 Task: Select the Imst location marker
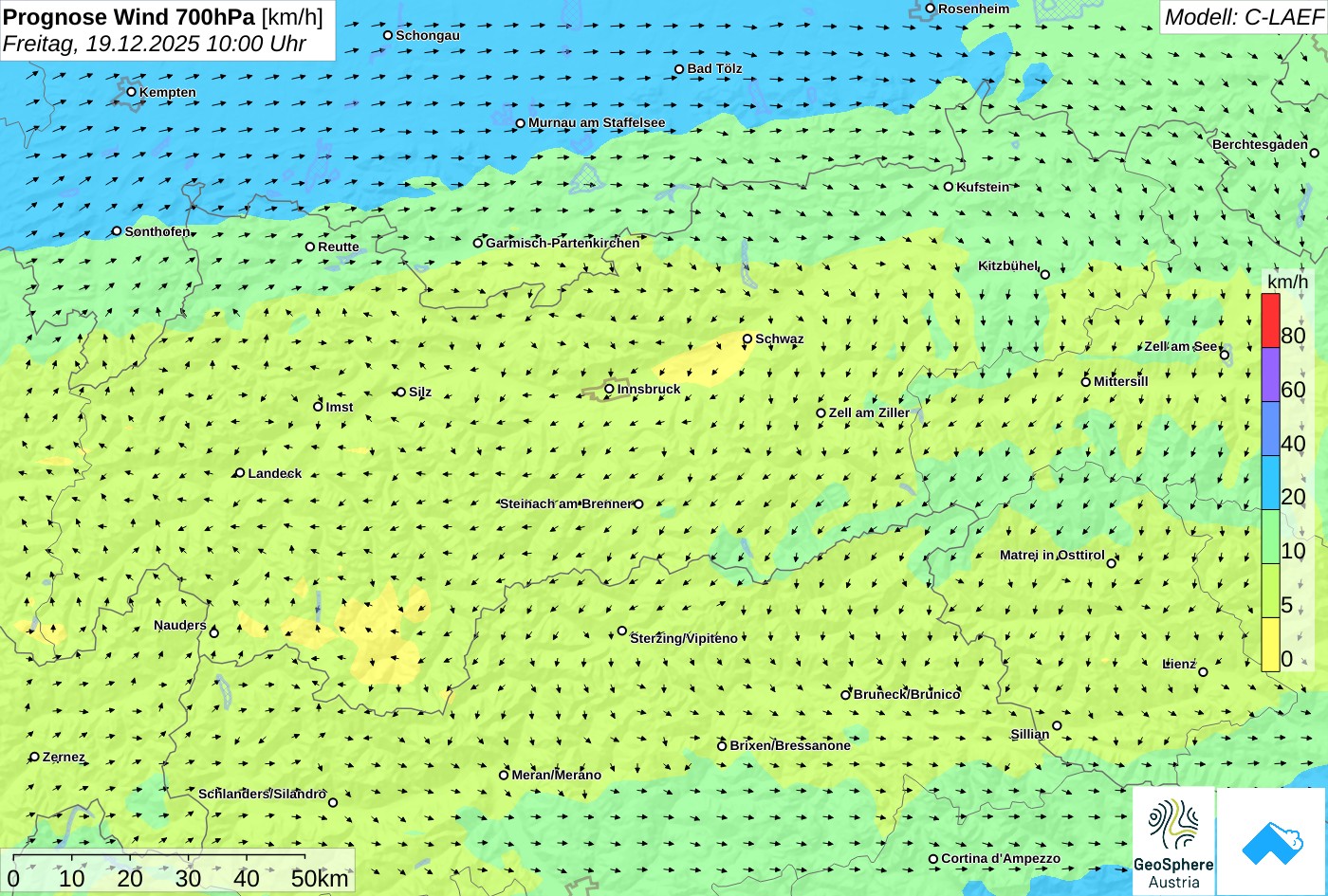pos(318,407)
